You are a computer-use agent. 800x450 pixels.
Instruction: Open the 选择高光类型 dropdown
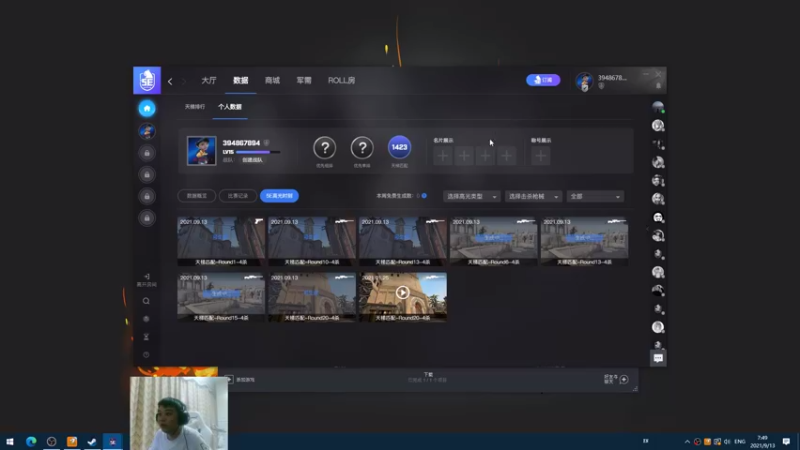[471, 196]
